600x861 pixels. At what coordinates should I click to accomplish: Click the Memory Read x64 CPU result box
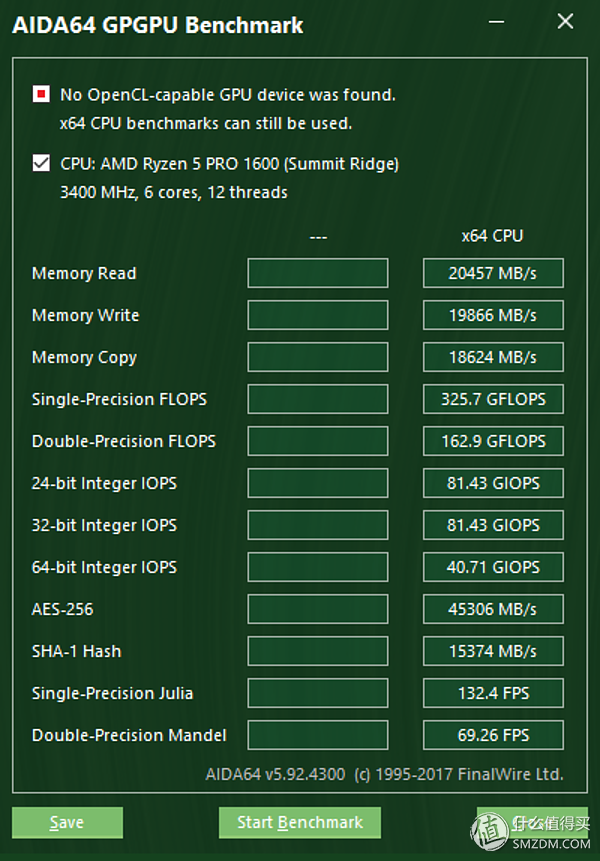[493, 273]
